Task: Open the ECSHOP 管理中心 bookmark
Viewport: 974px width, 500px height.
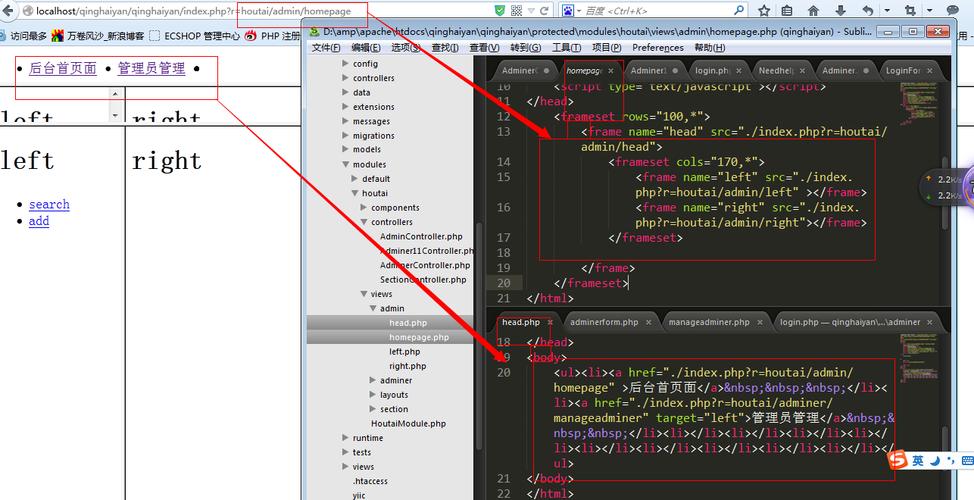Action: coord(194,36)
